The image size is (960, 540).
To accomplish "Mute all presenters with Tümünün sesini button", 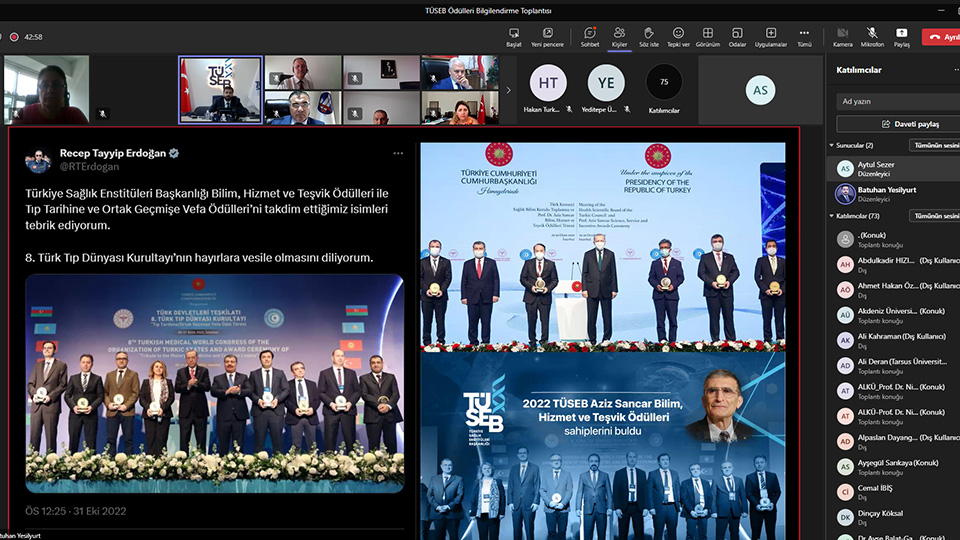I will (x=936, y=145).
